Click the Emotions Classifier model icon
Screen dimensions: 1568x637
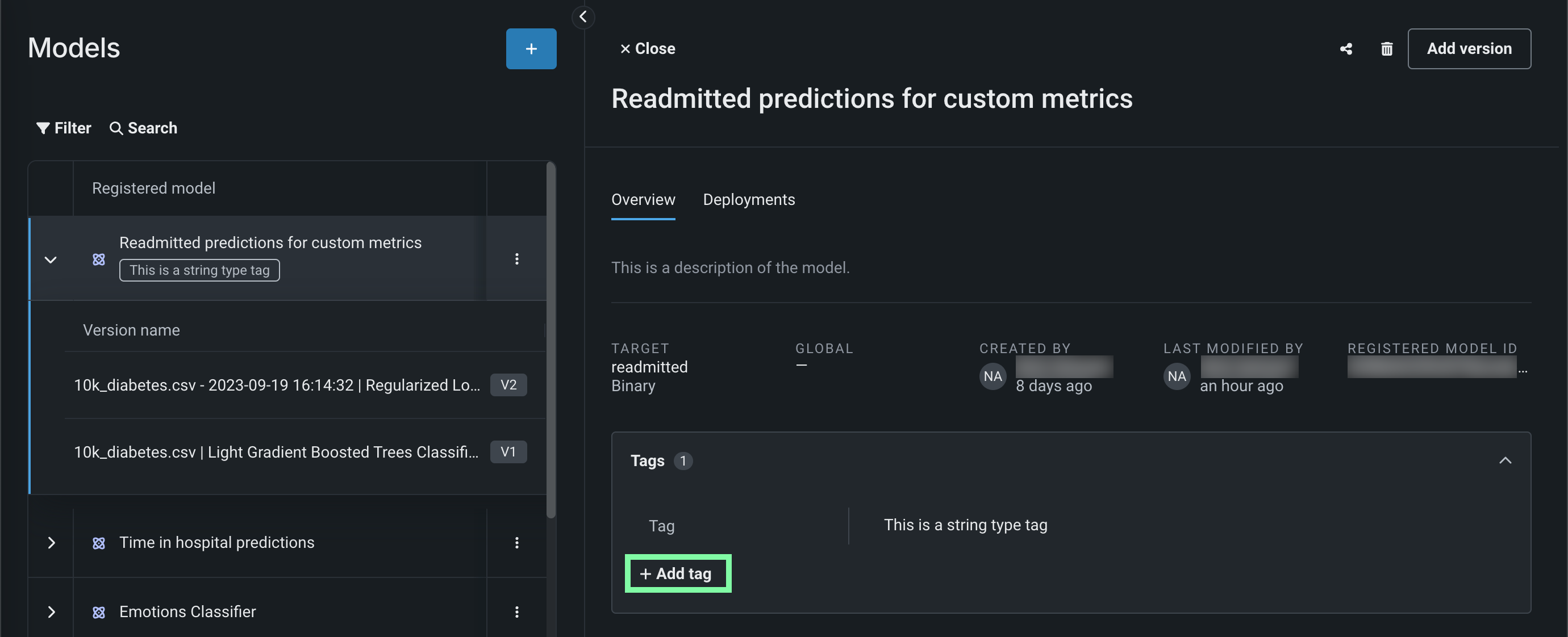(99, 611)
